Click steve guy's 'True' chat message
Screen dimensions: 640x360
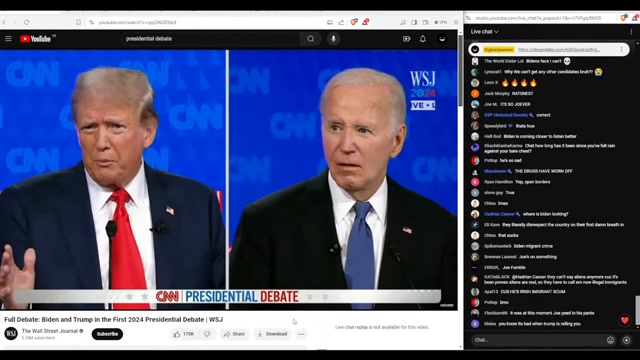pyautogui.click(x=510, y=193)
